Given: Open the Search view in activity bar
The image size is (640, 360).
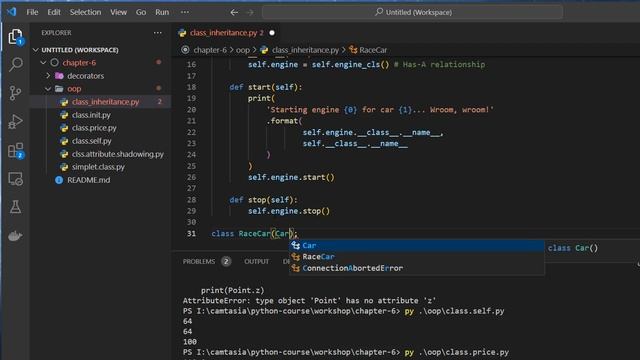Looking at the screenshot, I should 15,64.
